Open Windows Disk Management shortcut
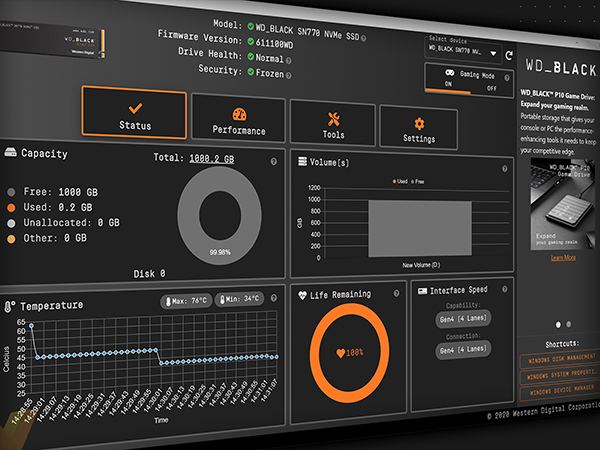The image size is (600, 450). 560,359
